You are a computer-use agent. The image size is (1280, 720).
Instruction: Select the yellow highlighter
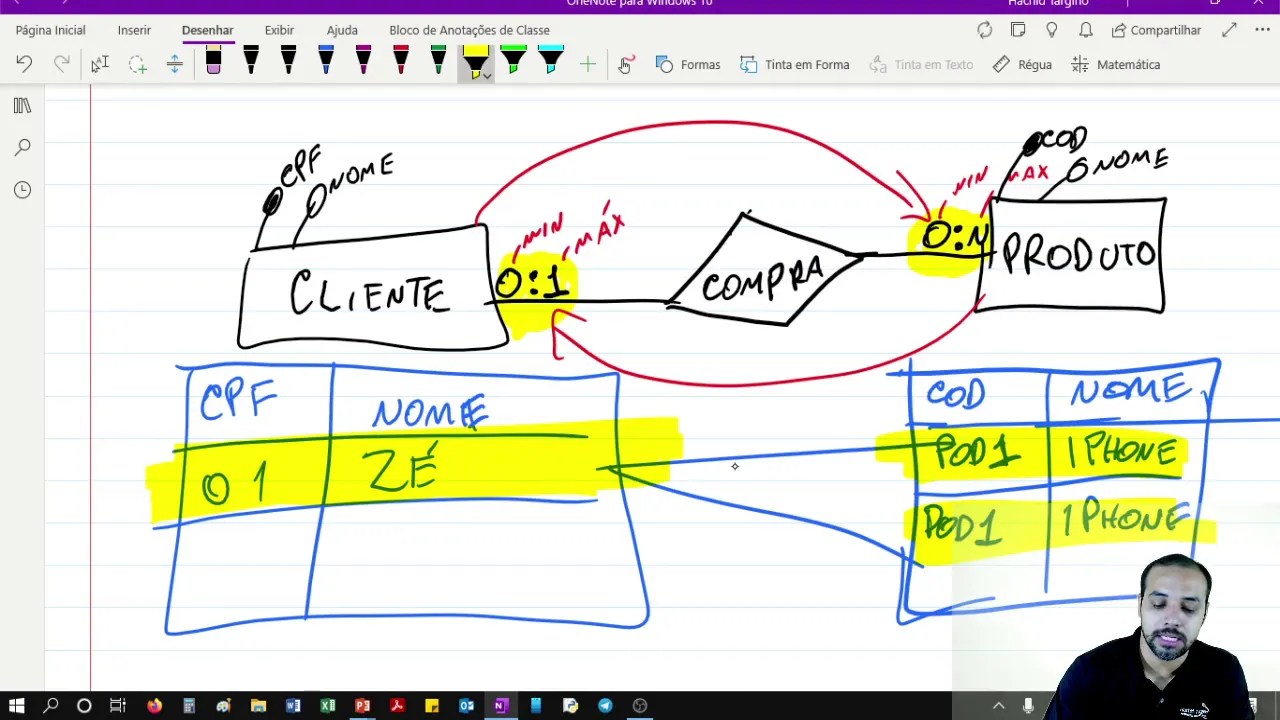[x=475, y=60]
